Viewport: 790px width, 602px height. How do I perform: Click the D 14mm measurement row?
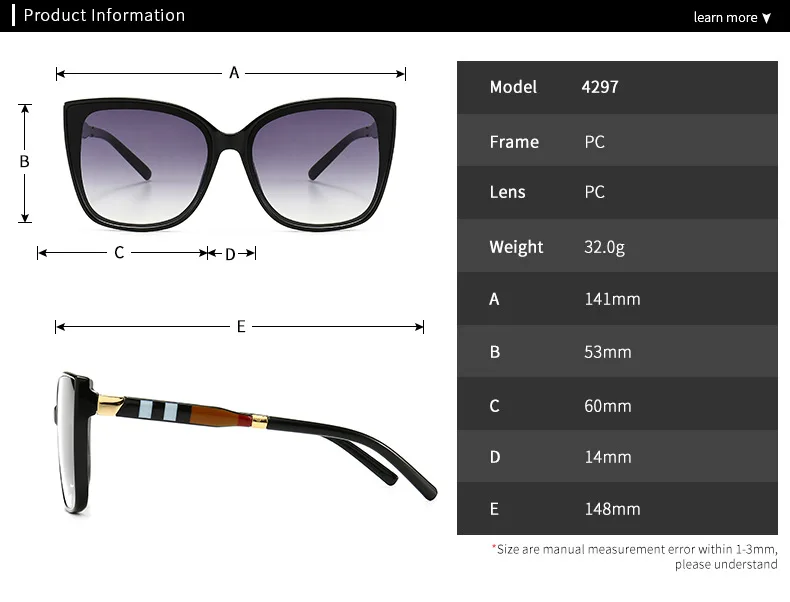(617, 456)
